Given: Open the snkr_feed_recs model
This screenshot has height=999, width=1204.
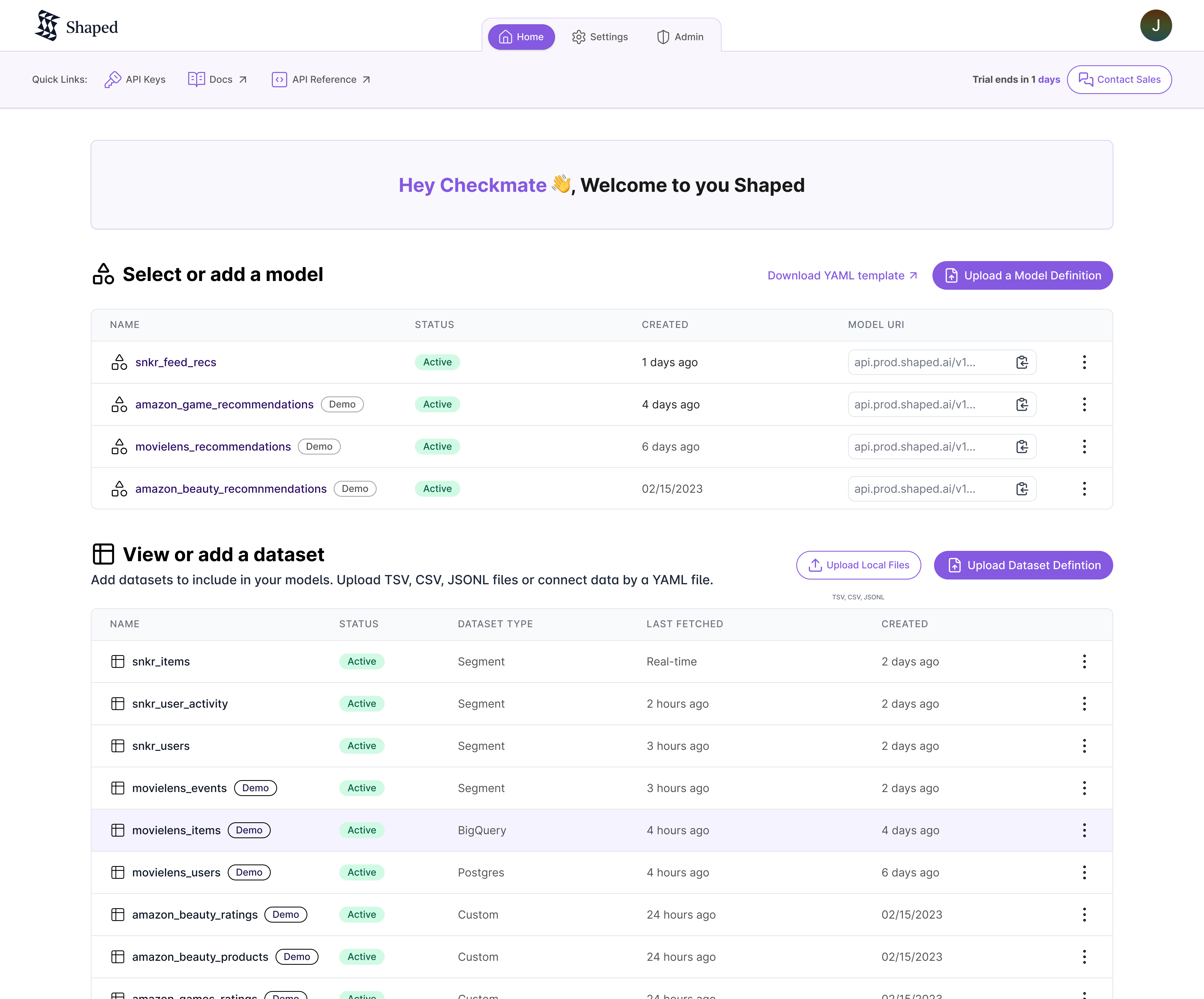Looking at the screenshot, I should click(x=175, y=362).
